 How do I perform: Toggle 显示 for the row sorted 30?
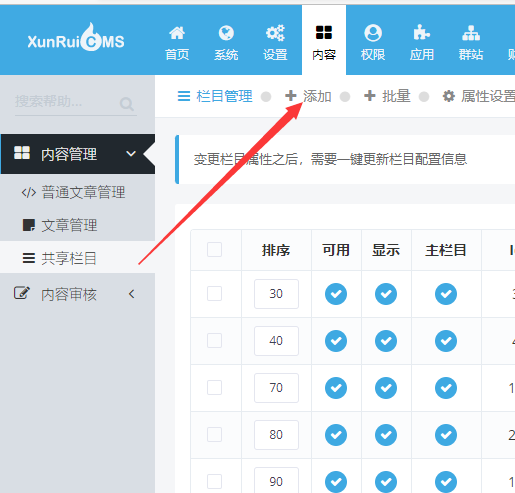[386, 294]
